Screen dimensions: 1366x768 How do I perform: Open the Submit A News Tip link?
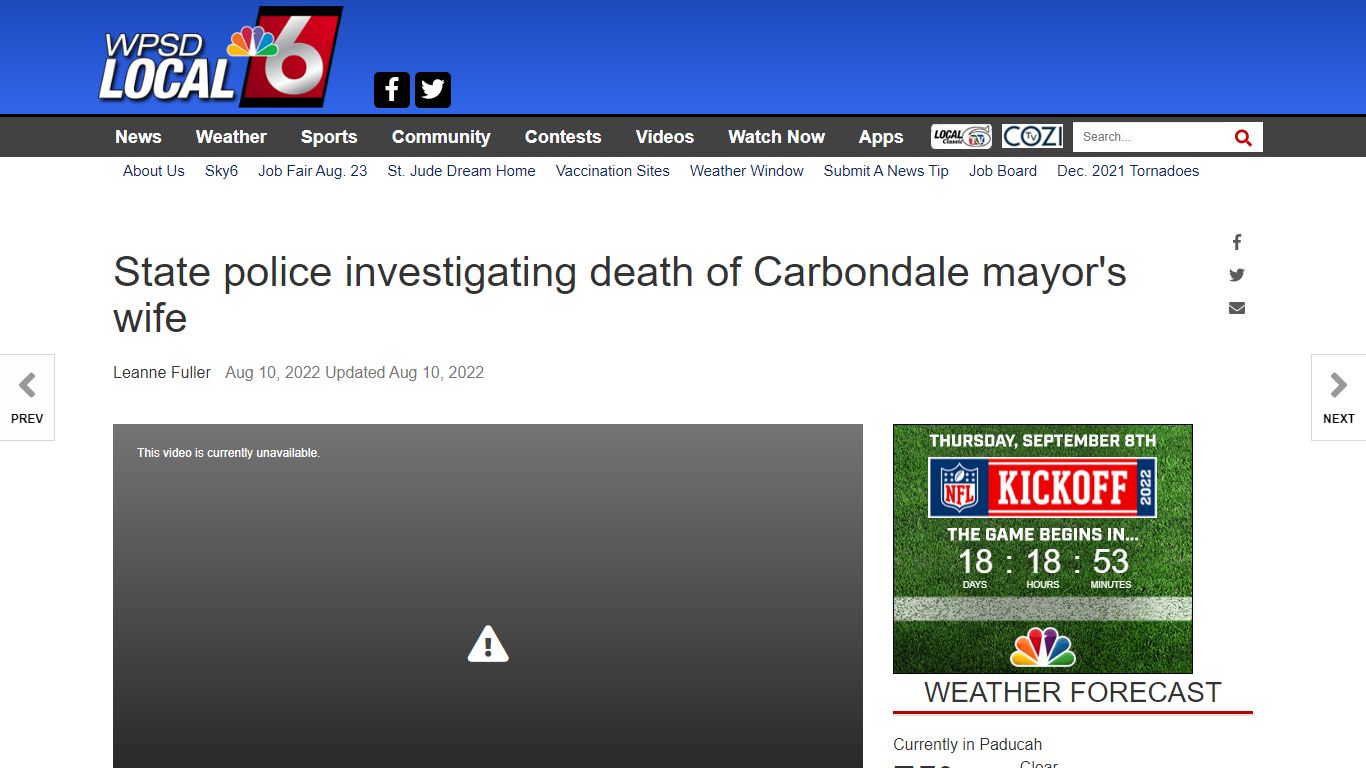[886, 171]
